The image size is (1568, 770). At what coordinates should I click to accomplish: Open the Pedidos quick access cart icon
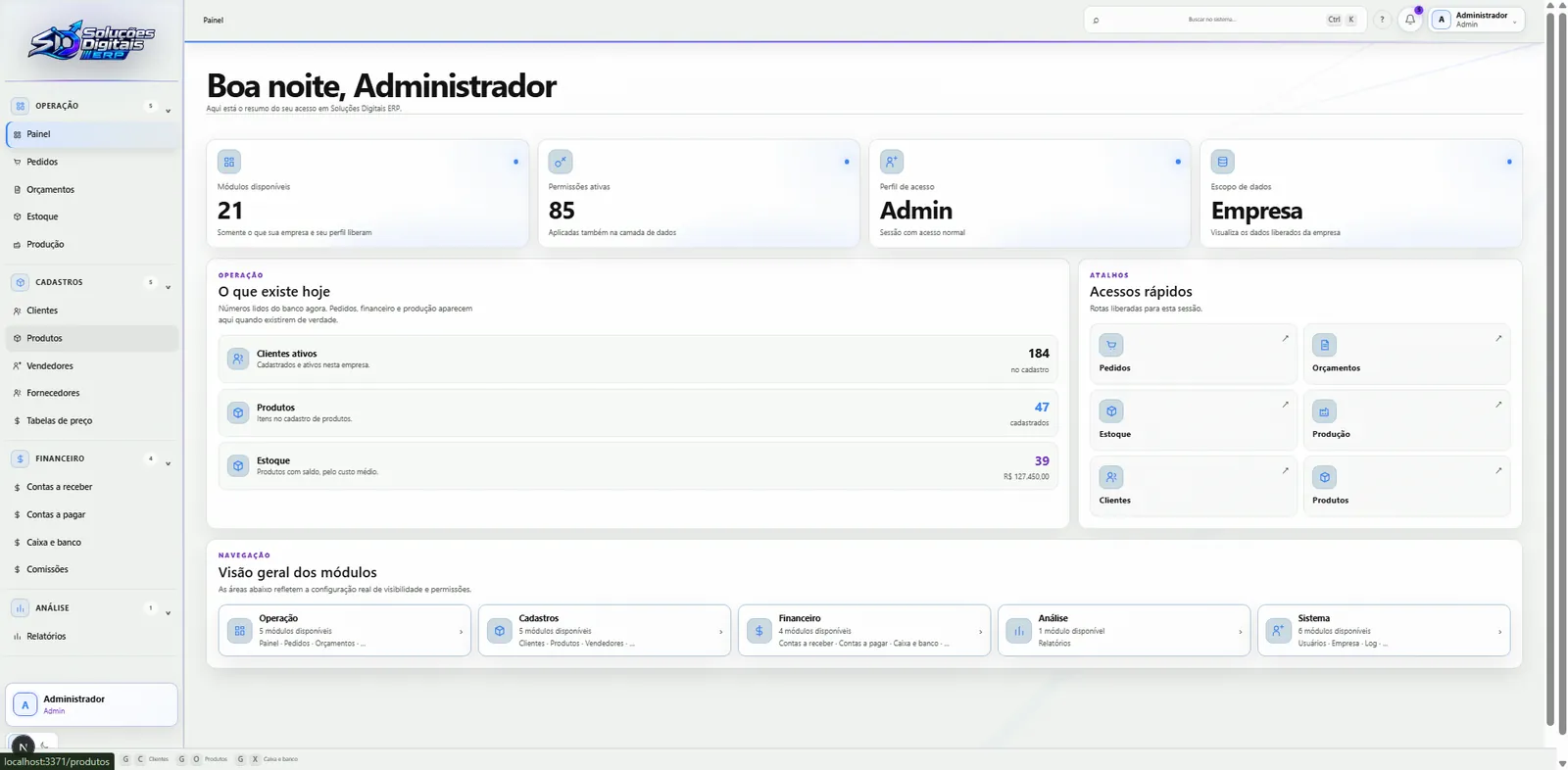click(x=1111, y=345)
